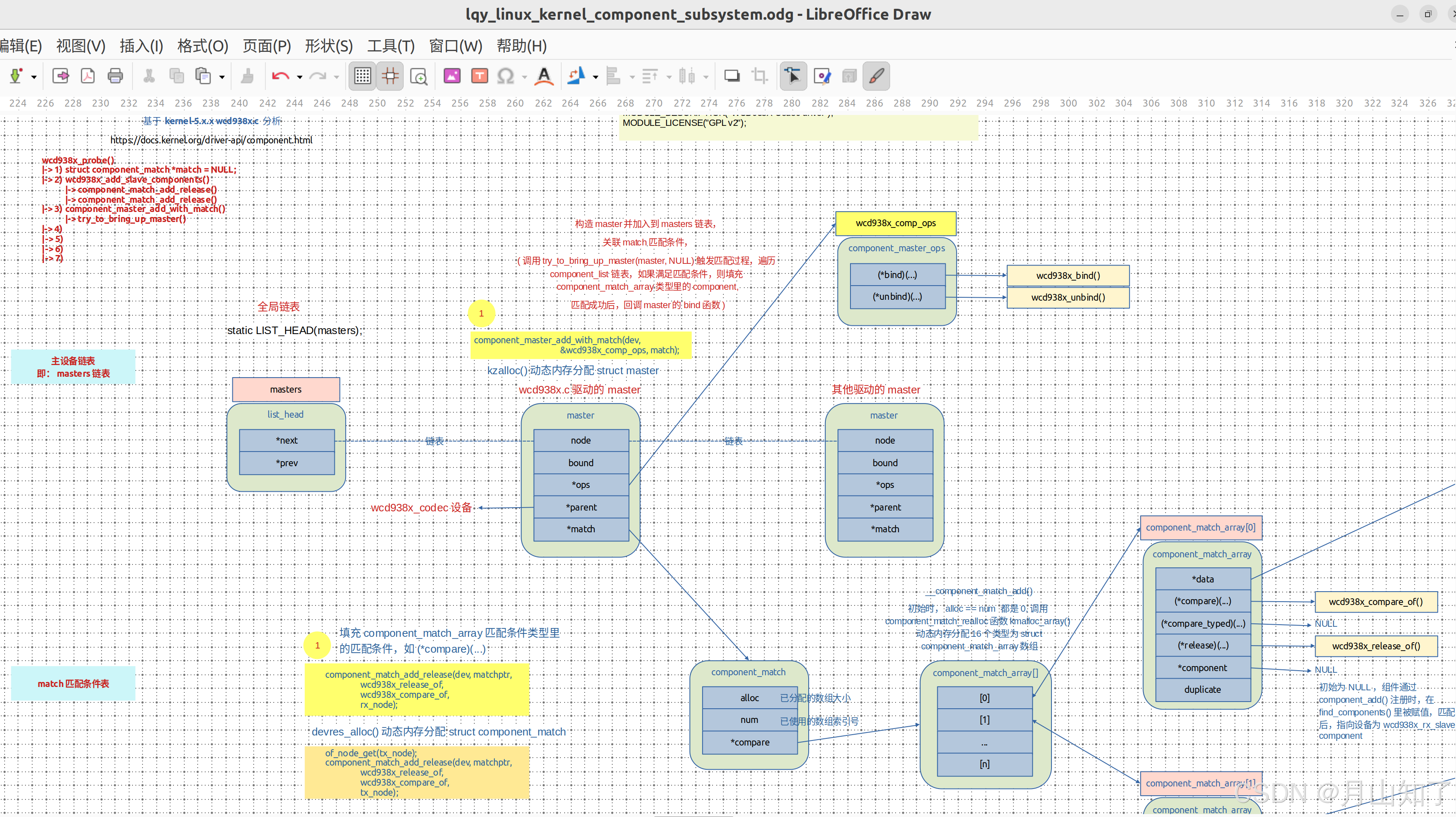This screenshot has width=1456, height=817.
Task: Click the Export as PDF icon
Action: point(88,77)
